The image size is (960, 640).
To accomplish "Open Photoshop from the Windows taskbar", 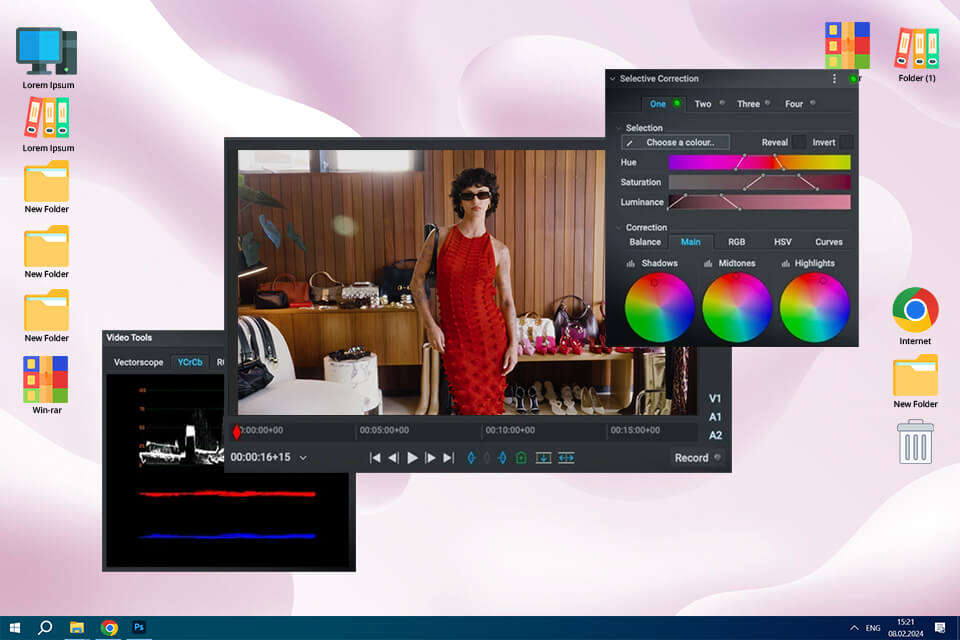I will click(140, 628).
